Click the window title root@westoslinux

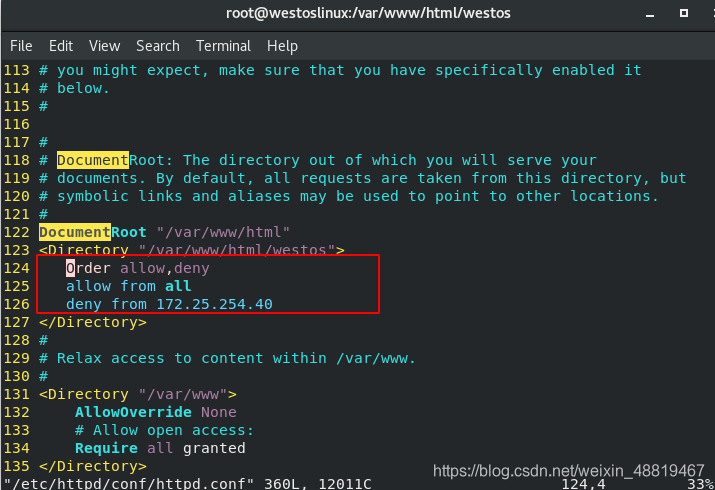pos(368,13)
